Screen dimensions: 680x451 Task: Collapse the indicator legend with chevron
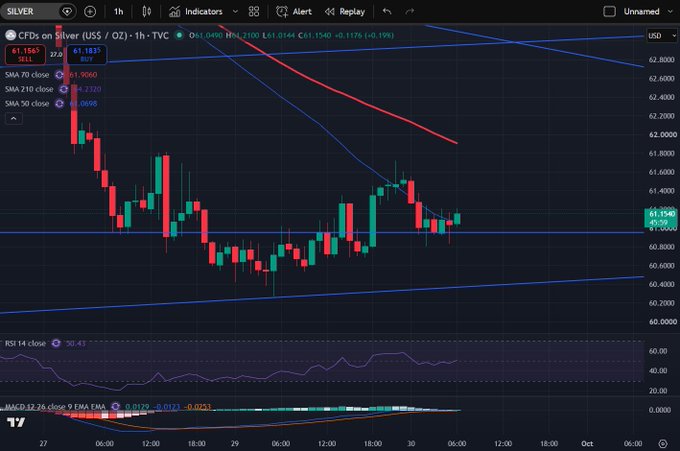14,118
